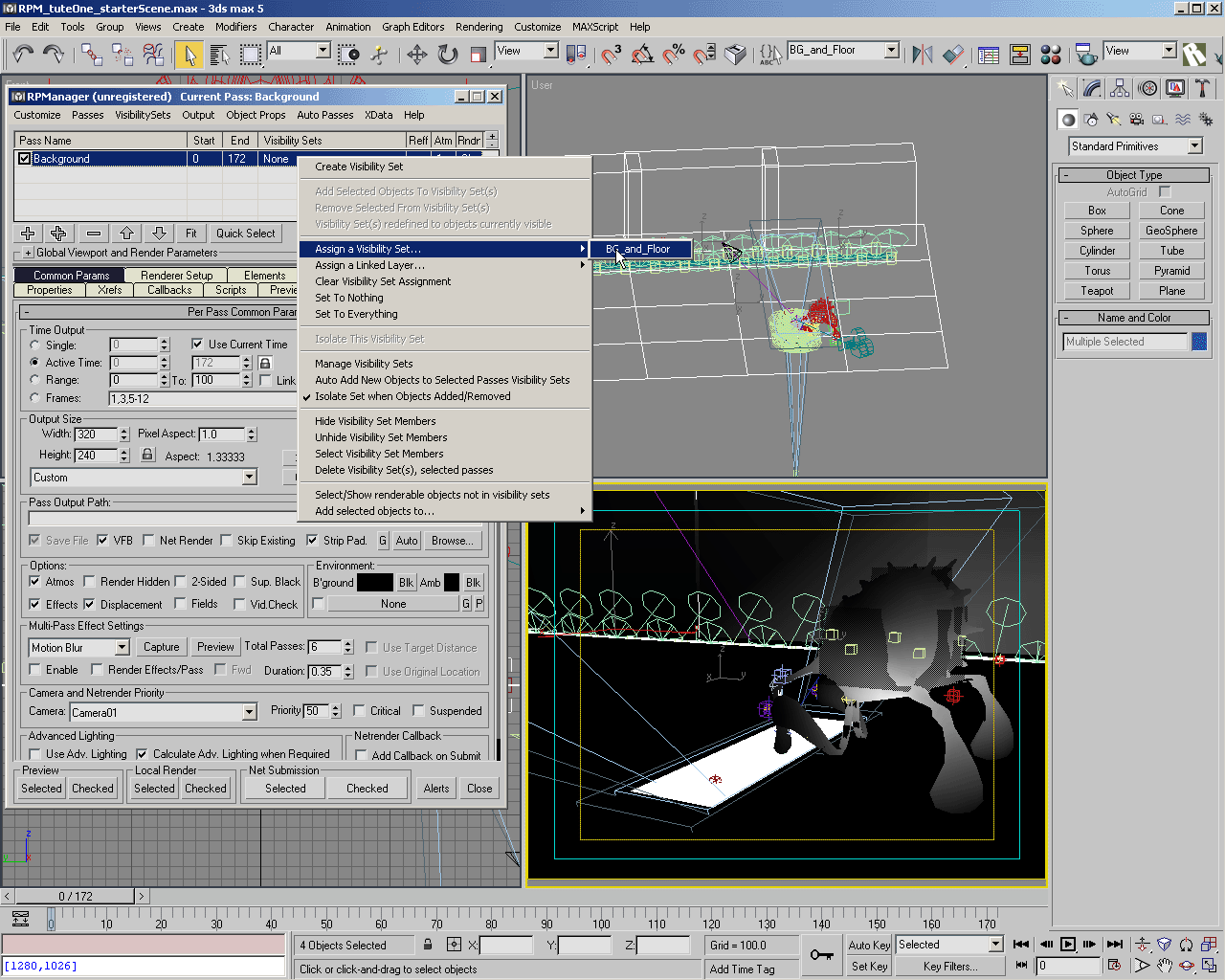Open the Utilities hammer panel
1225x980 pixels.
point(1202,88)
